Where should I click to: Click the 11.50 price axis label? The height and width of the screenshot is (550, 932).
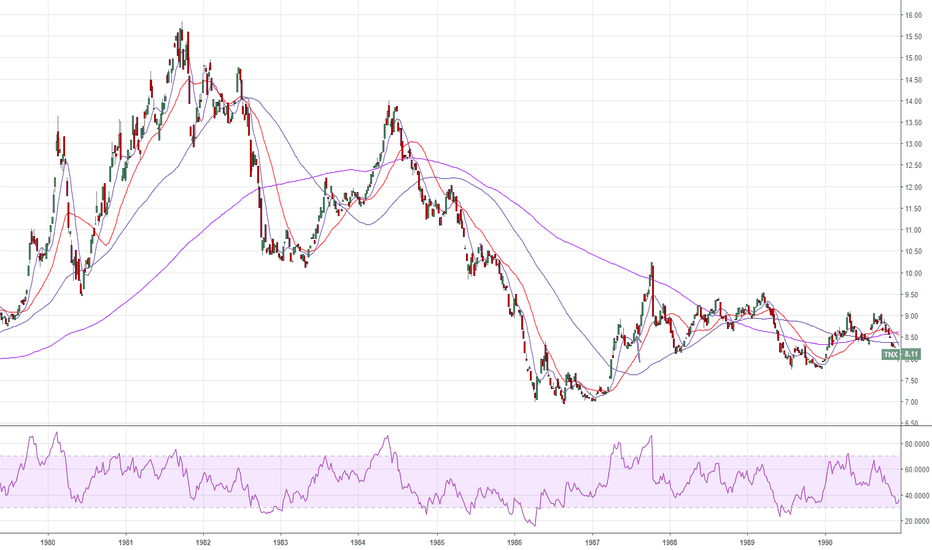click(x=913, y=209)
